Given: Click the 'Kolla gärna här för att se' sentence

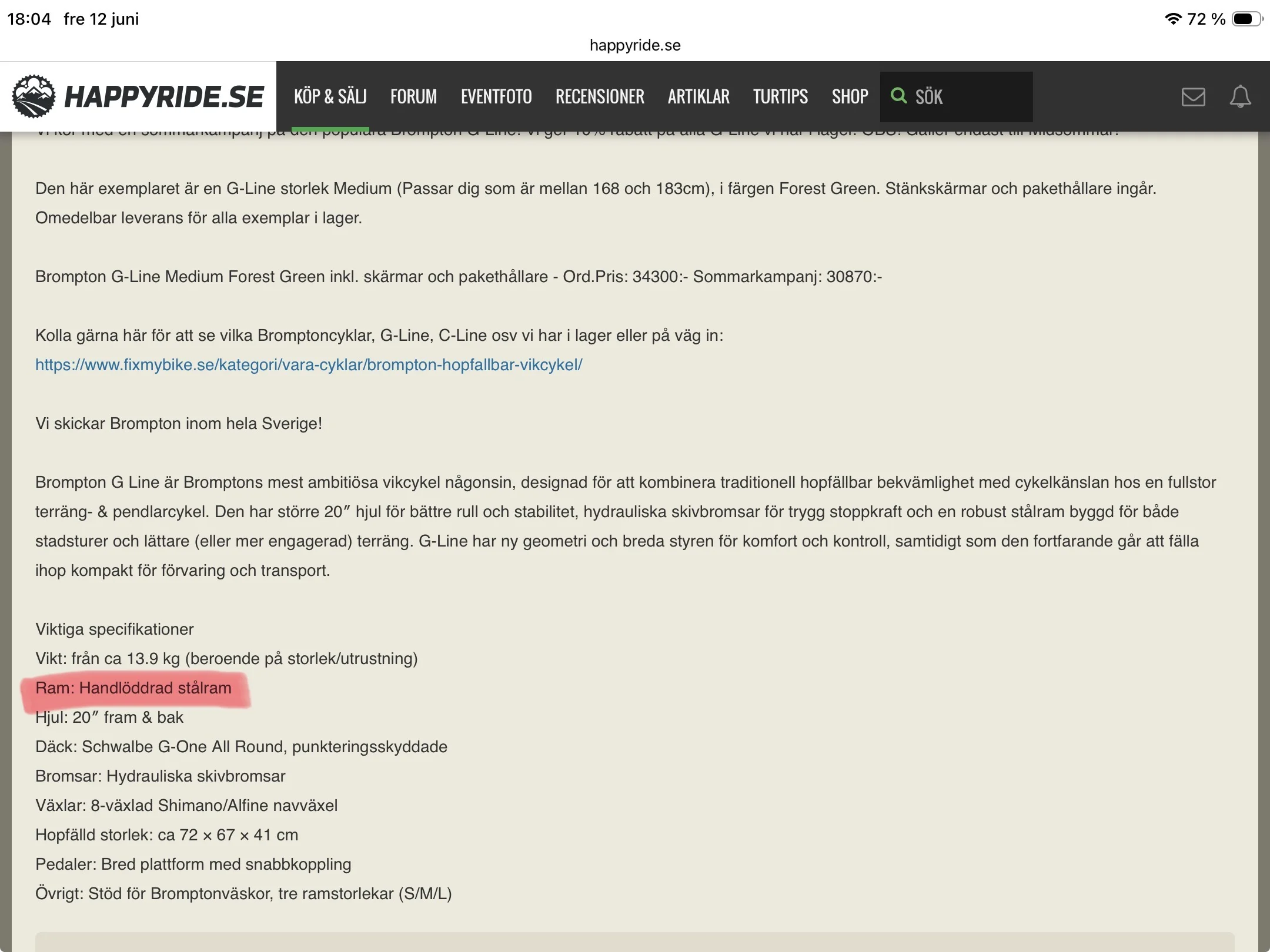Looking at the screenshot, I should click(x=379, y=336).
